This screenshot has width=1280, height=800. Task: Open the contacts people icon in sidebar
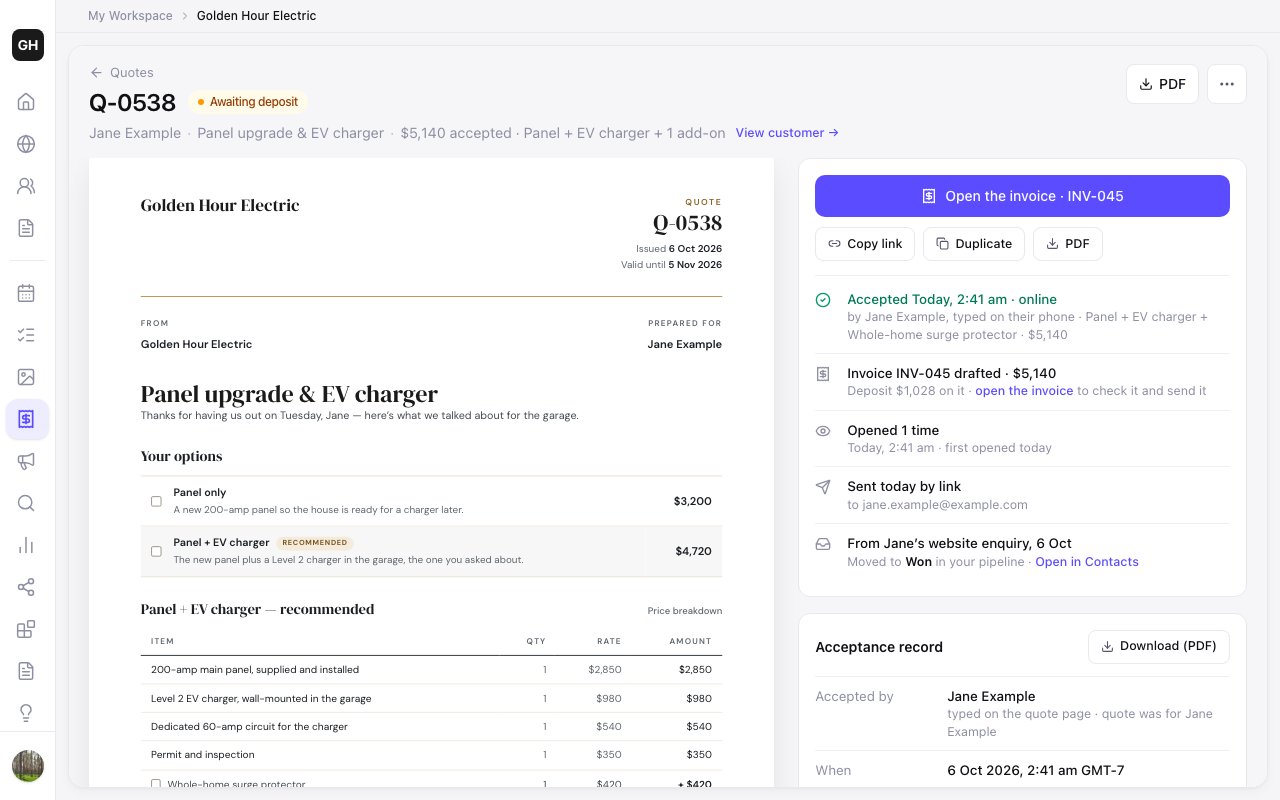click(27, 186)
